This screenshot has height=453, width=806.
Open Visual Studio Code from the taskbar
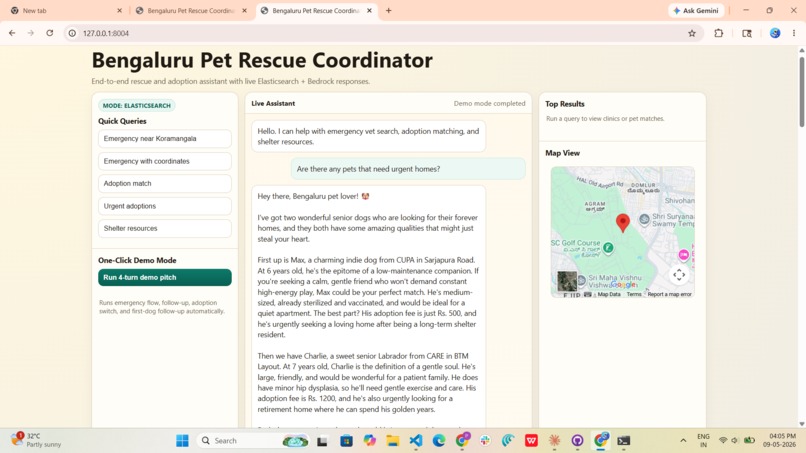416,441
